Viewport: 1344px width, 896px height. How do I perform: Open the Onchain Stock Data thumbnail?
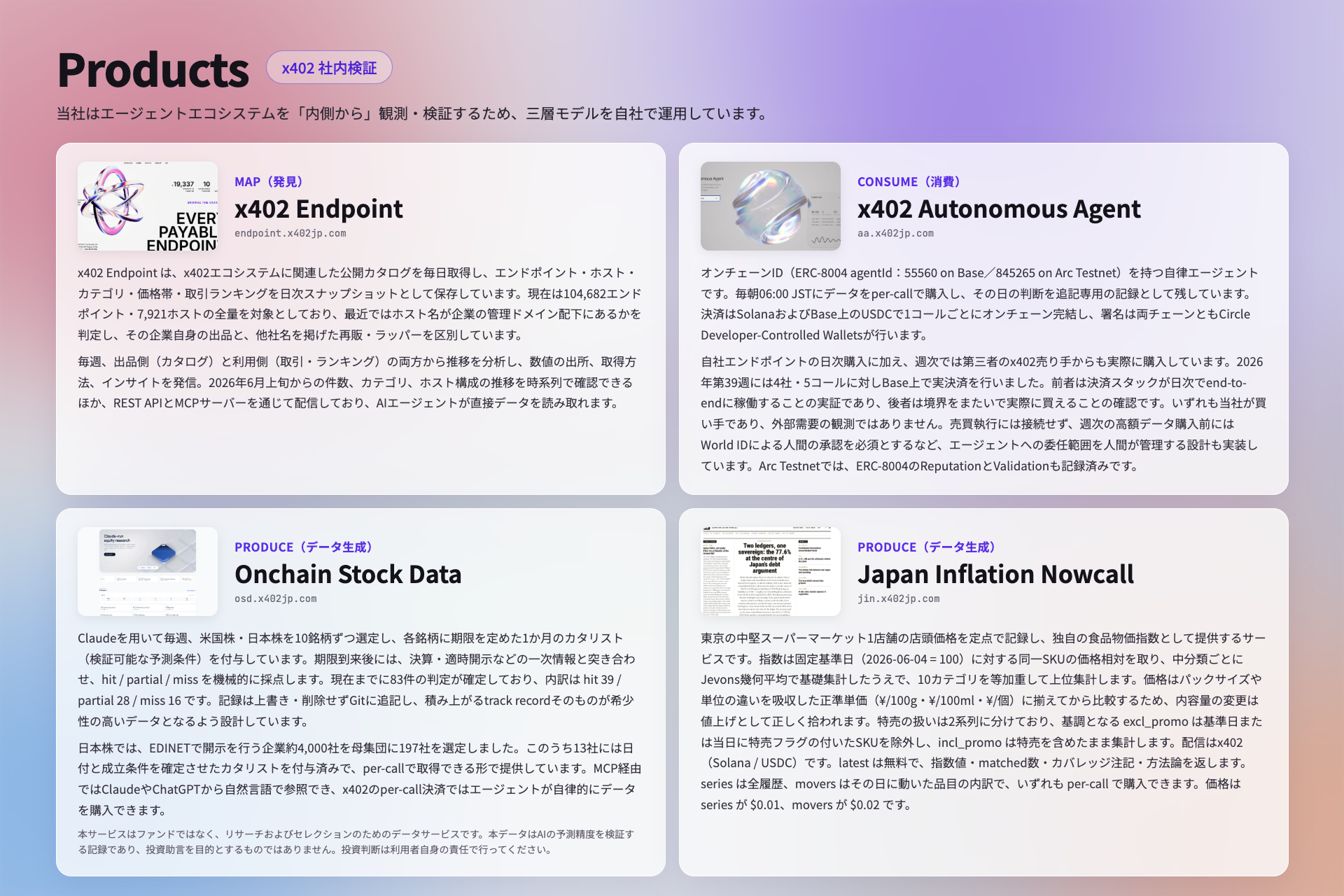(x=148, y=571)
